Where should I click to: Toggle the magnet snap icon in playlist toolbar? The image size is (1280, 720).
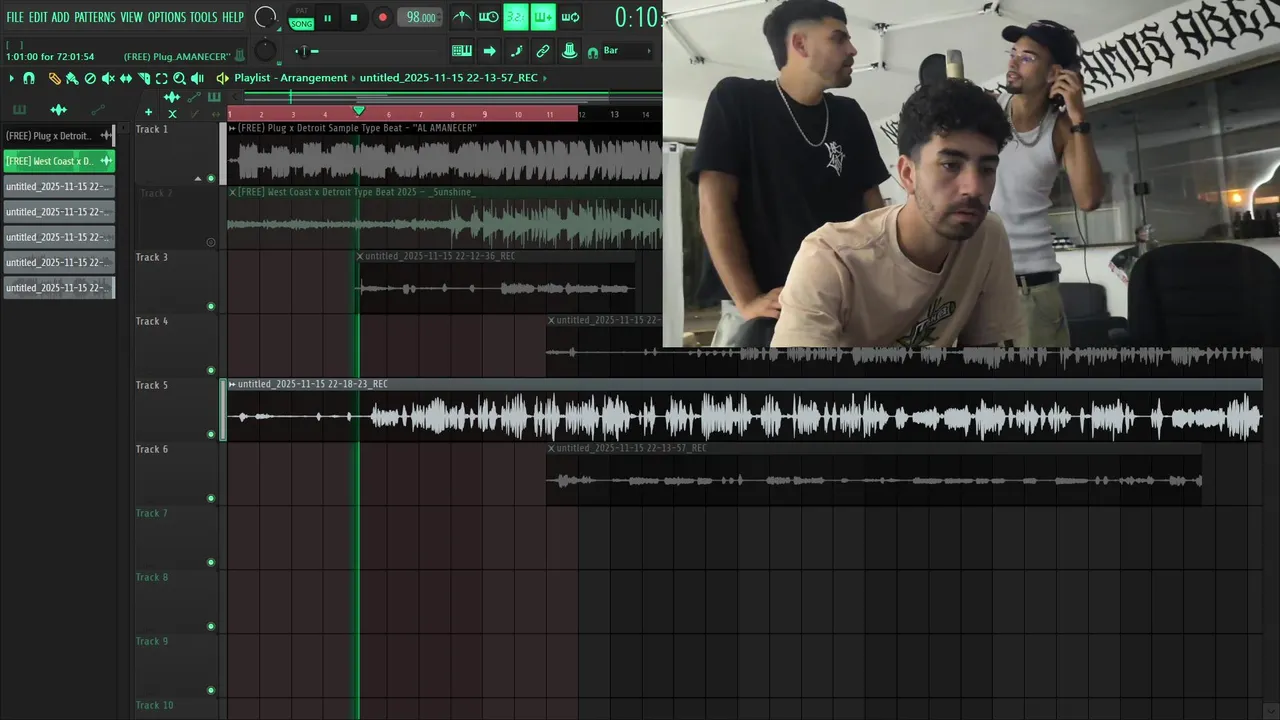pyautogui.click(x=29, y=78)
